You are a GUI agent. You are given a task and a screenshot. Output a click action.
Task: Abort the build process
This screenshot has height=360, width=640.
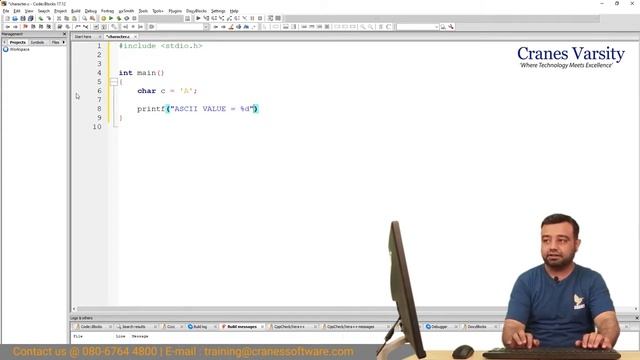coord(134,18)
